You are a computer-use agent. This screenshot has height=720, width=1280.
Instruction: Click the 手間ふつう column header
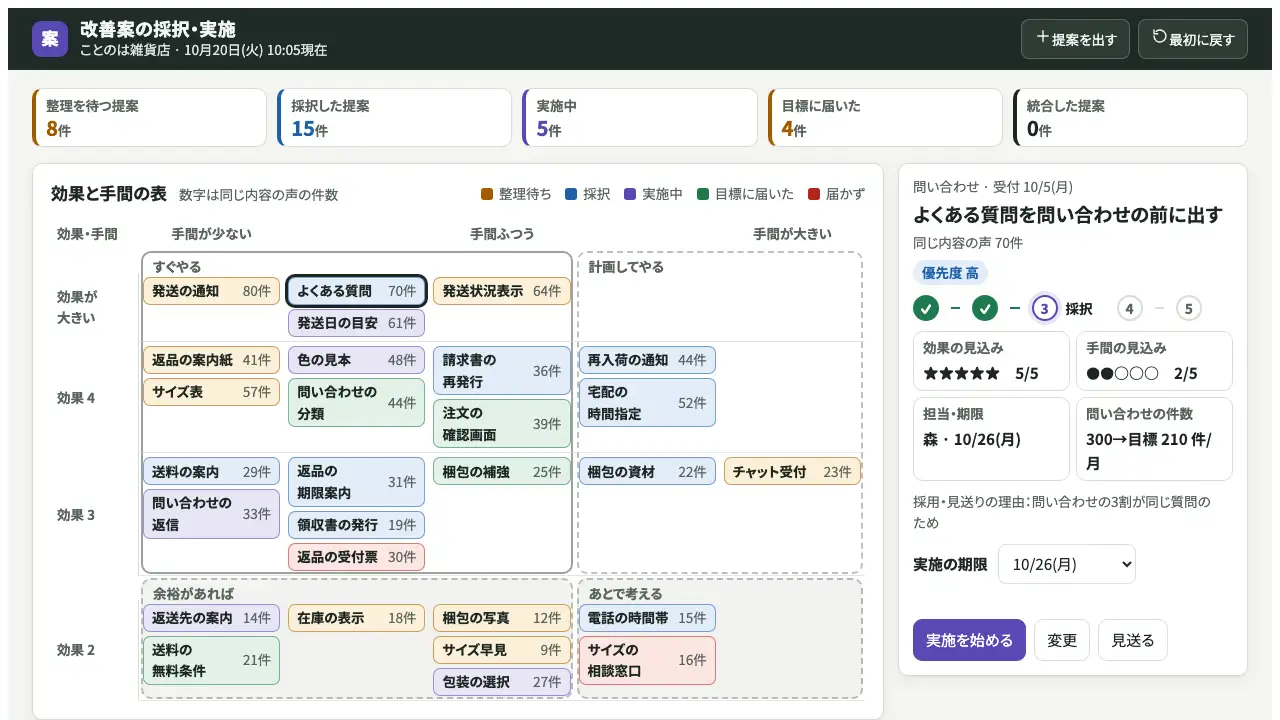click(x=502, y=234)
